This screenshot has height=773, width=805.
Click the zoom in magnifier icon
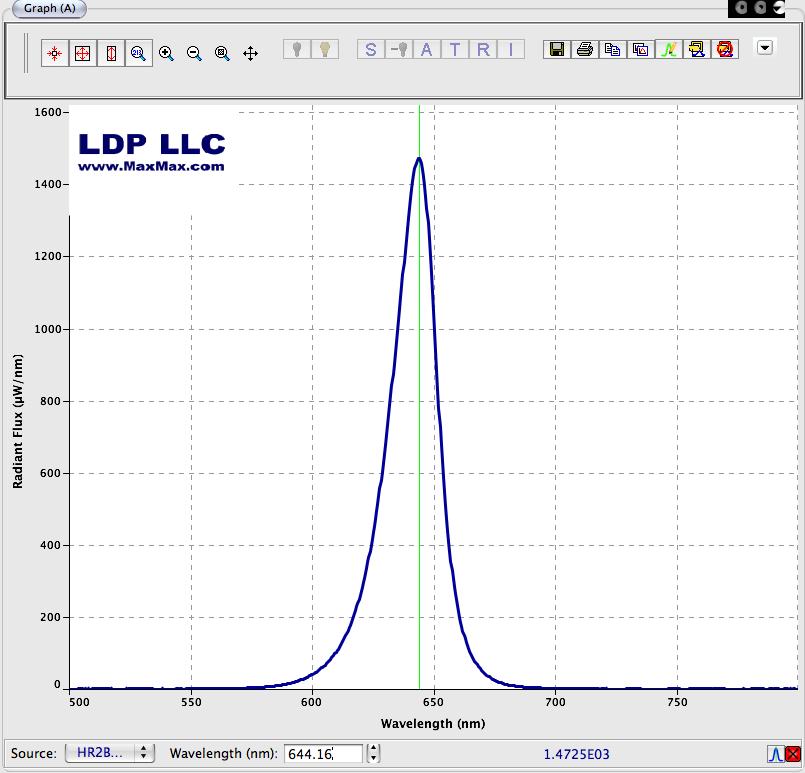[x=166, y=53]
